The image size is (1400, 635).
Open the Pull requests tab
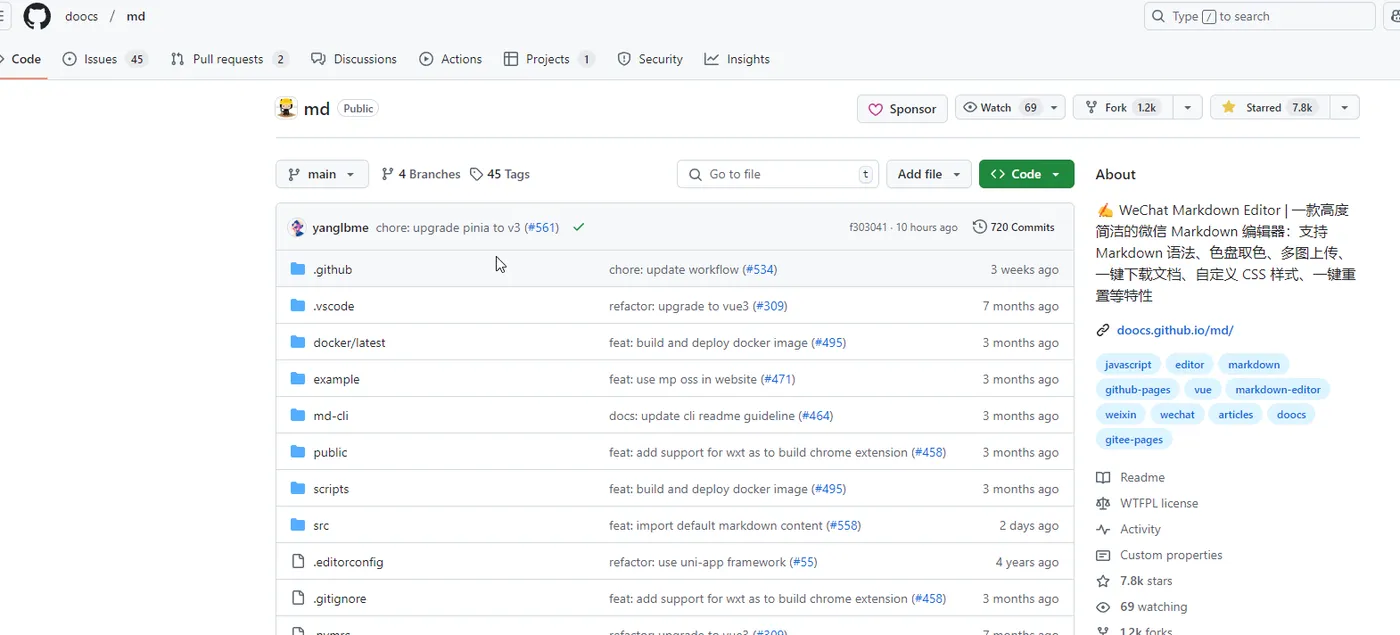(x=229, y=59)
